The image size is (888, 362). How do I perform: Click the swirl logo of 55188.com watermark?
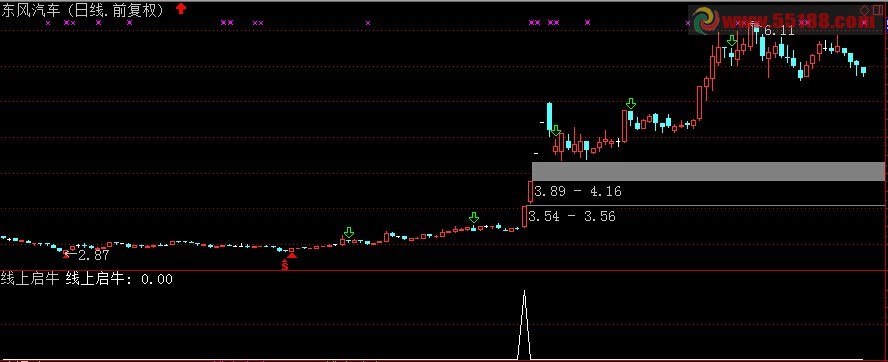pos(706,22)
